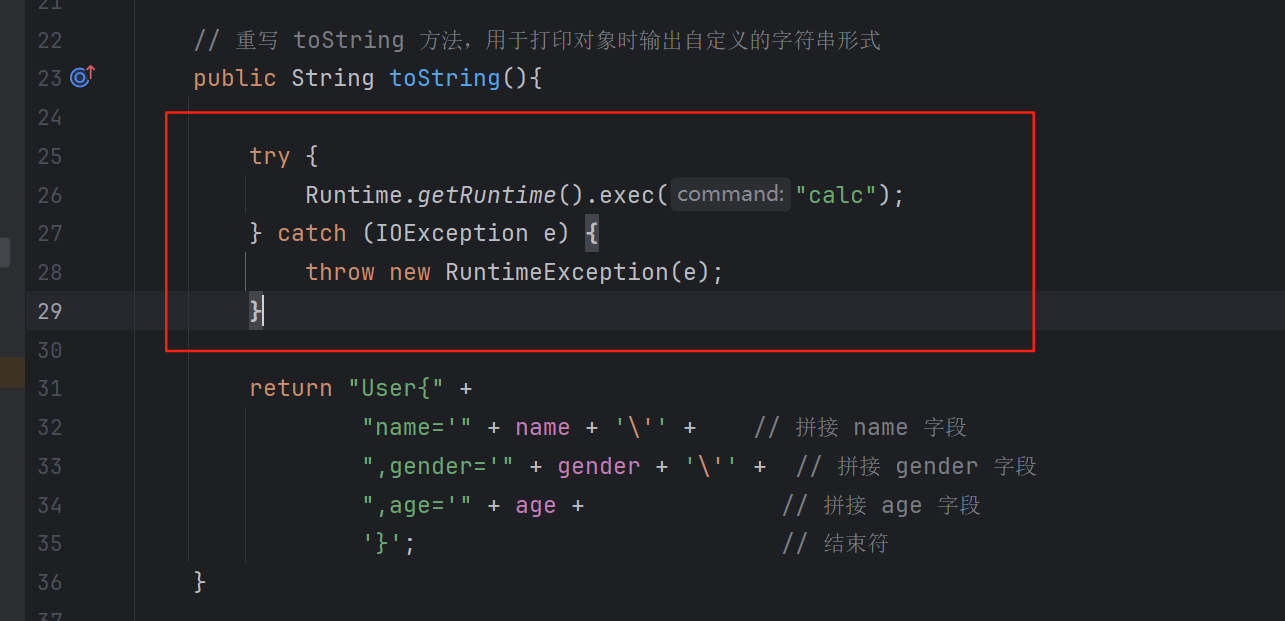This screenshot has height=621, width=1285.
Task: Click line number 32 in the gutter
Action: [x=49, y=427]
